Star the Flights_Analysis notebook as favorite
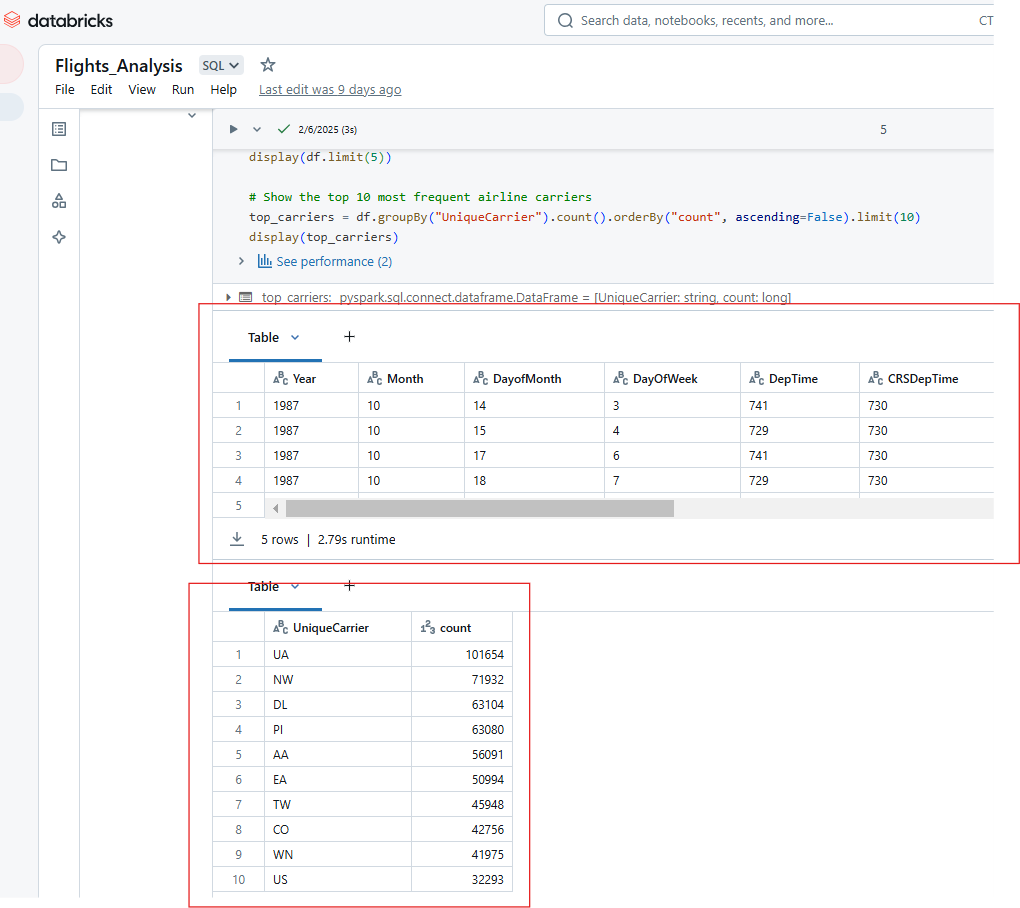 (x=267, y=65)
